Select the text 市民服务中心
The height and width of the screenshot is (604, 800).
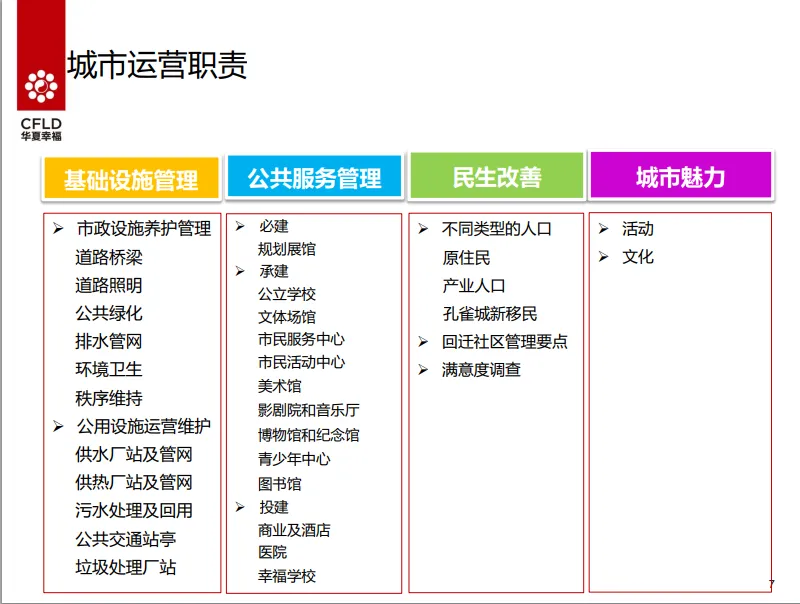pyautogui.click(x=302, y=339)
